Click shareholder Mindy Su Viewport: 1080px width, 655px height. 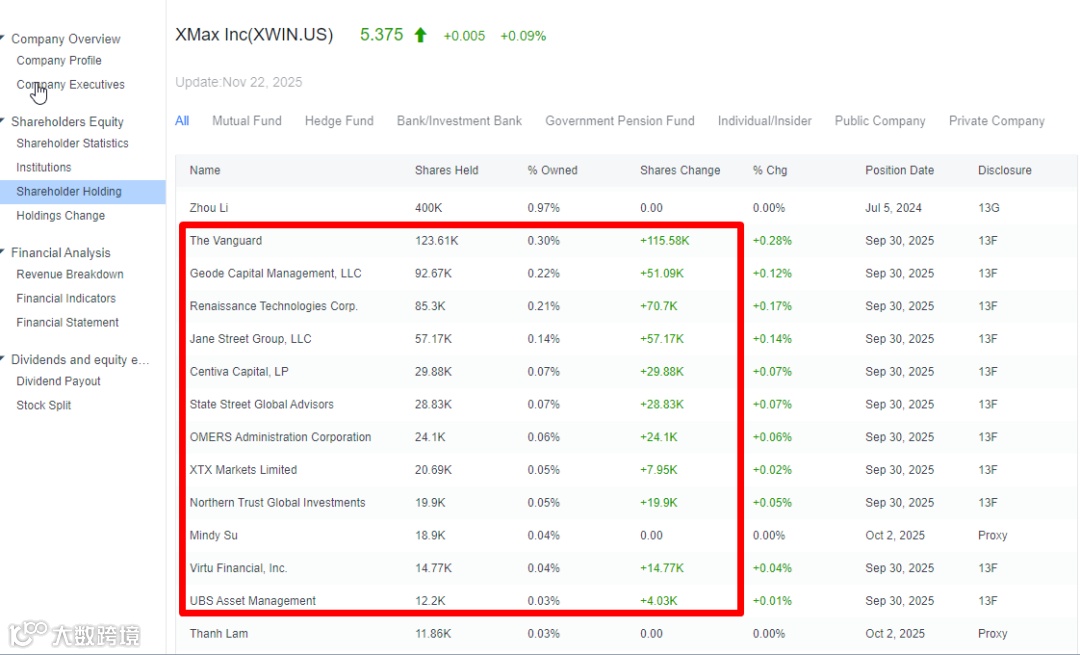pos(214,535)
